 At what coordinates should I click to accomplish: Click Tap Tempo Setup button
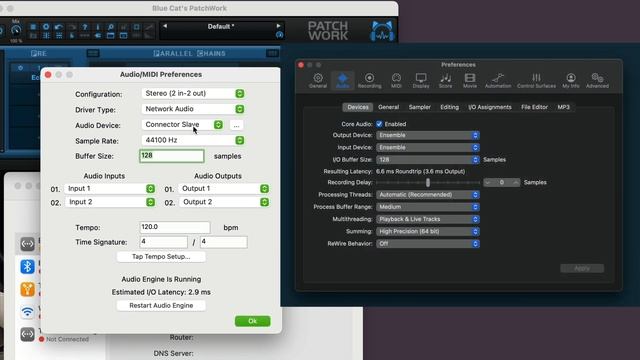coord(161,256)
